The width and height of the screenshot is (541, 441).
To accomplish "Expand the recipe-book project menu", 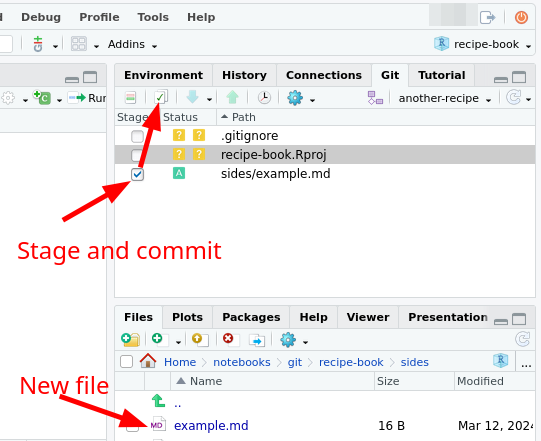I will coord(482,44).
